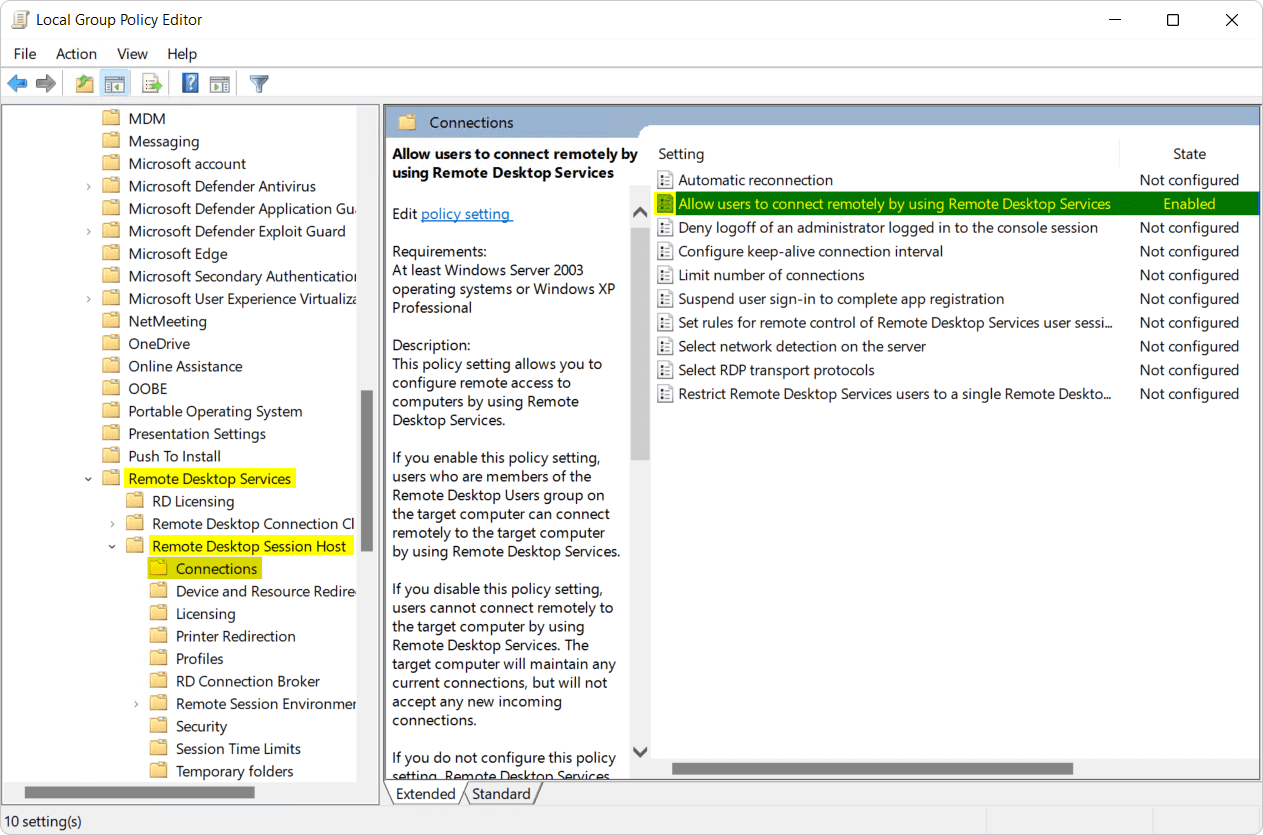Collapse the Remote Desktop Services node

(89, 479)
